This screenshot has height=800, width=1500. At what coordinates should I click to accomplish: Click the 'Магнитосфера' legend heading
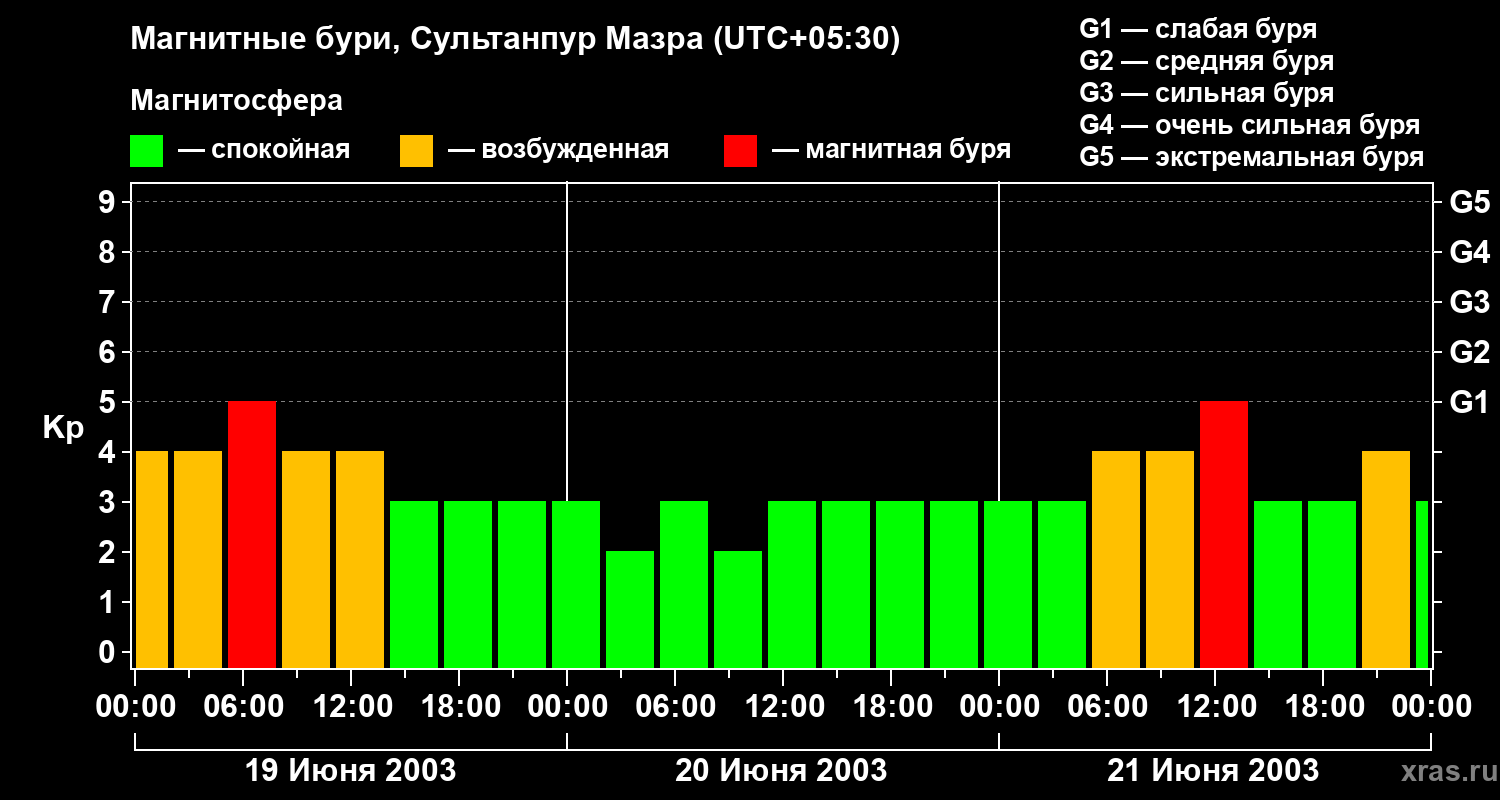[x=237, y=101]
